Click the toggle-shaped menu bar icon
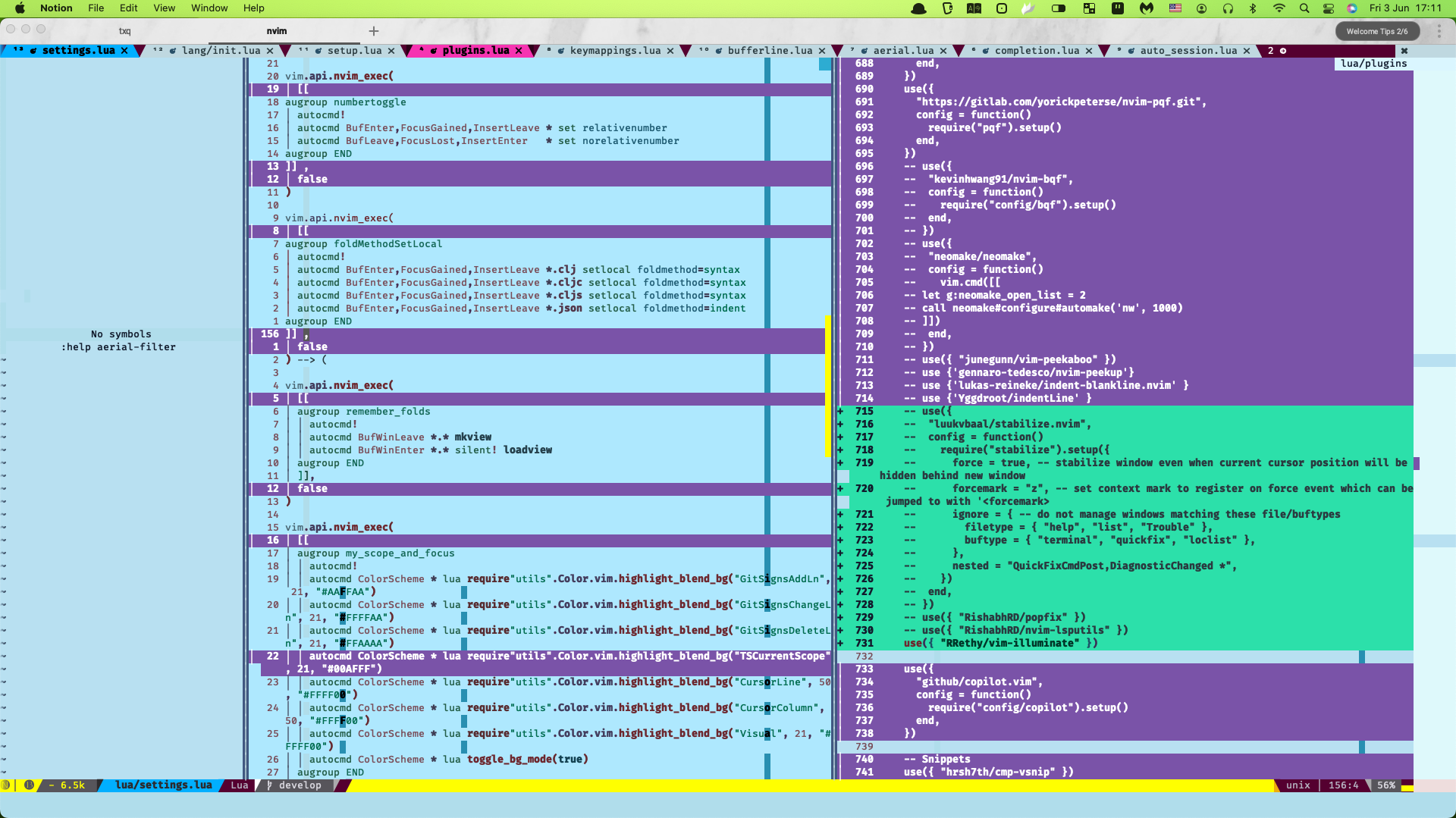 click(1059, 8)
